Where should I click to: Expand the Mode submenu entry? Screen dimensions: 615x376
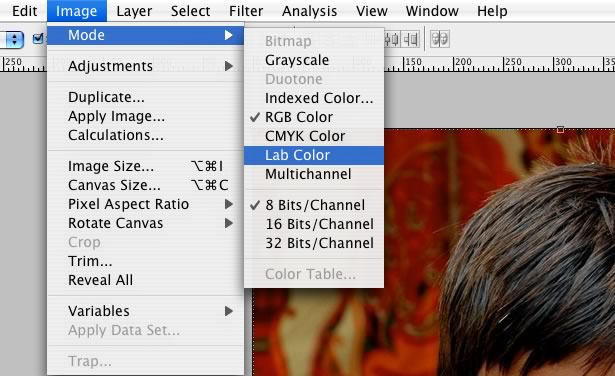coord(146,35)
